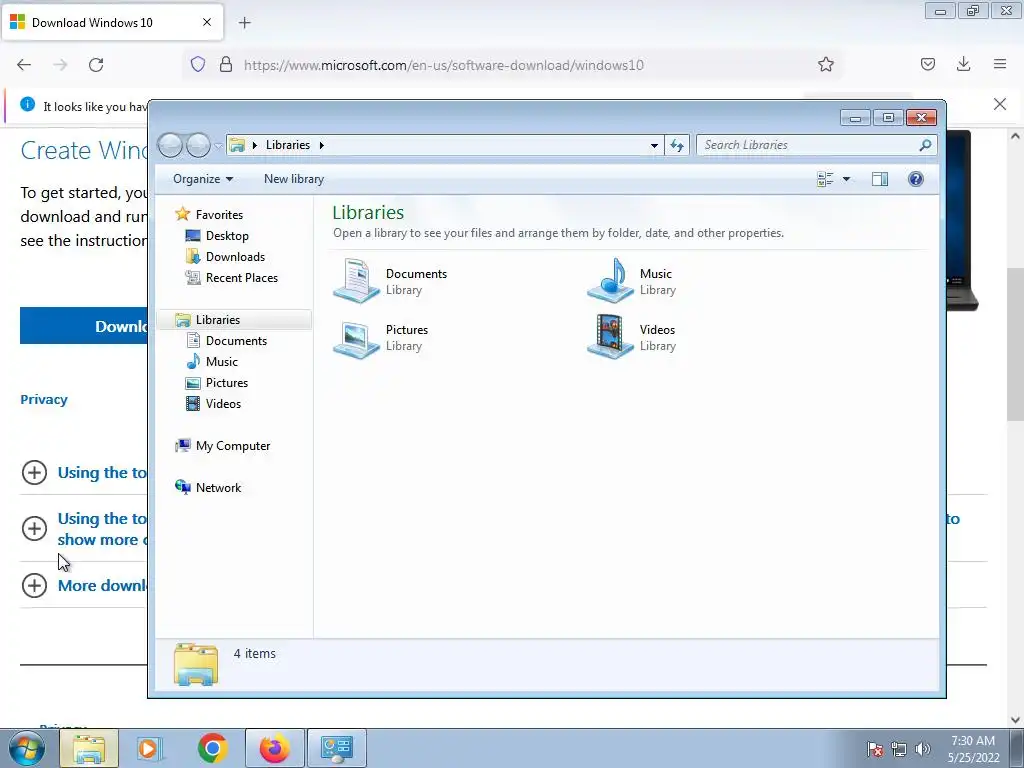1024x768 pixels.
Task: Open the Windows Start button
Action: point(27,748)
